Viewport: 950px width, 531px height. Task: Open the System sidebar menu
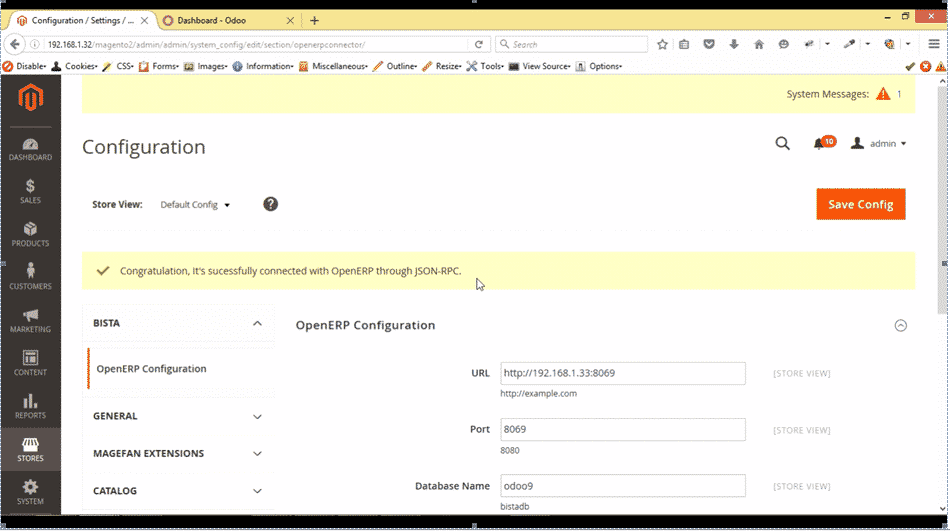30,492
